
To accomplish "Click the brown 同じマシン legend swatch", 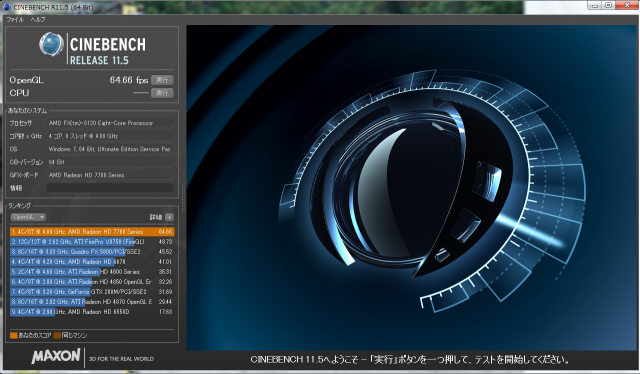I will [57, 335].
